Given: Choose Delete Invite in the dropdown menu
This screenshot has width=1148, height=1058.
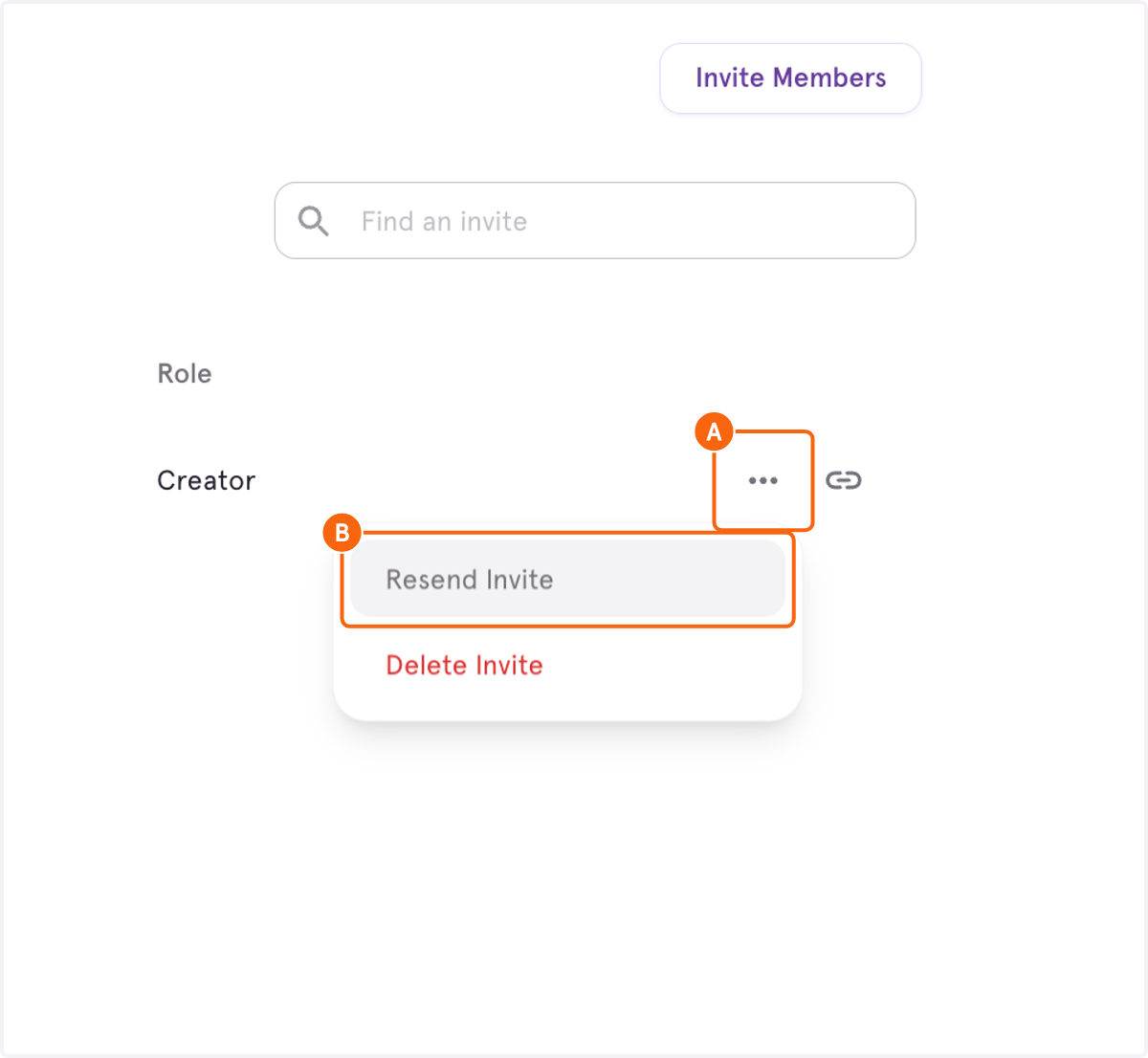Looking at the screenshot, I should 464,665.
